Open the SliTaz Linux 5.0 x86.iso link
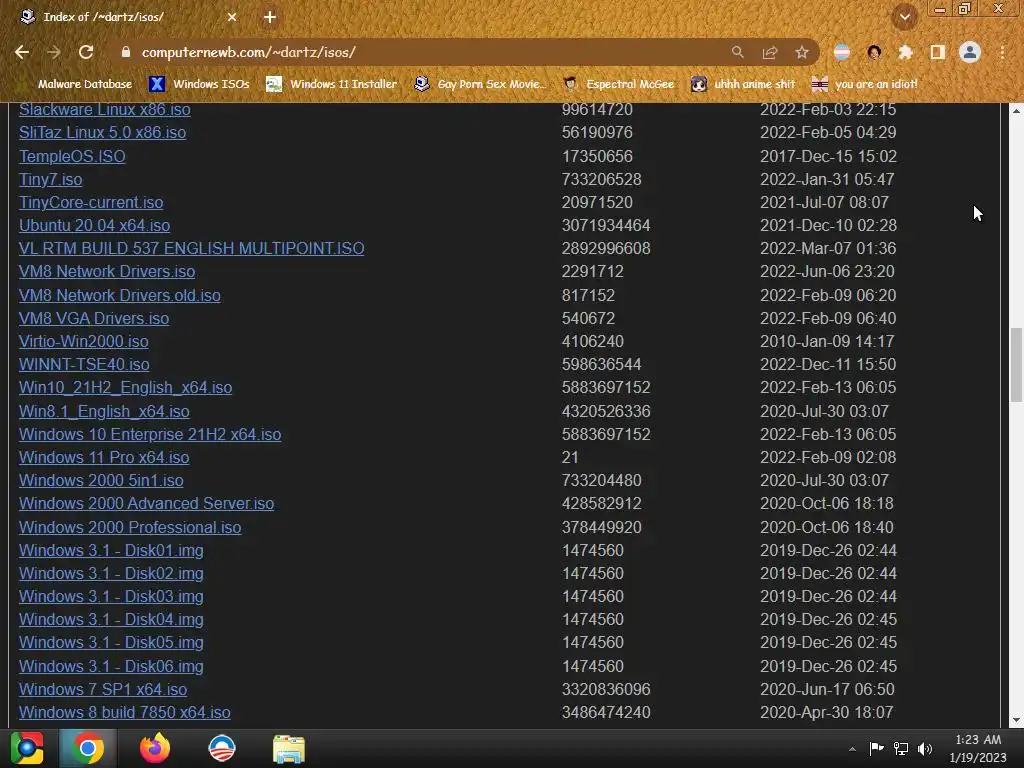The width and height of the screenshot is (1024, 768). 103,133
